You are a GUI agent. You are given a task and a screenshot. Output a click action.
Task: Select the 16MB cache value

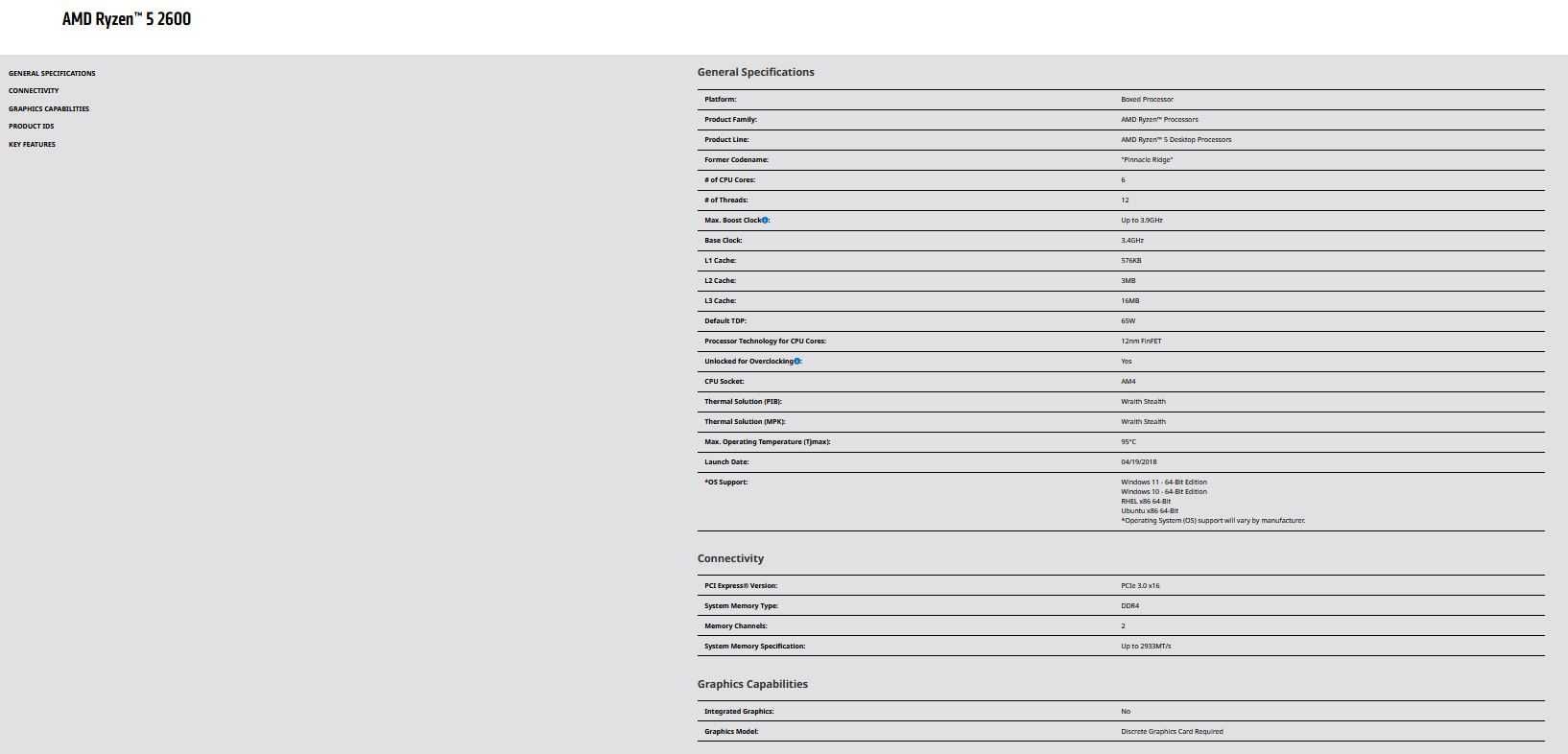pyautogui.click(x=1130, y=300)
